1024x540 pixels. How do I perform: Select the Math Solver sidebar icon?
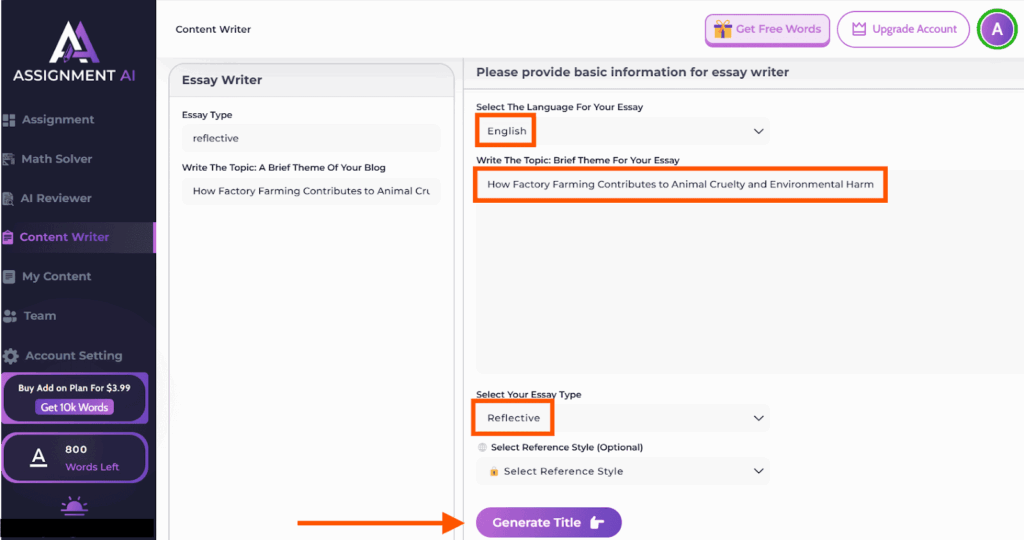pyautogui.click(x=9, y=159)
